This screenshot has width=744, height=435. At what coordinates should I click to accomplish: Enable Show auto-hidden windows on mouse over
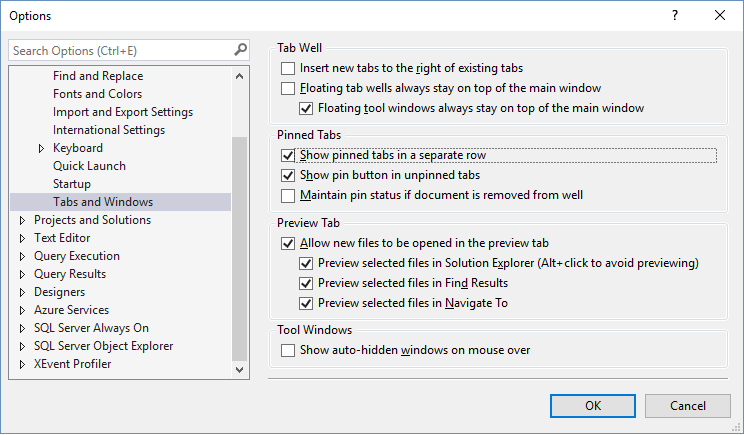[289, 350]
